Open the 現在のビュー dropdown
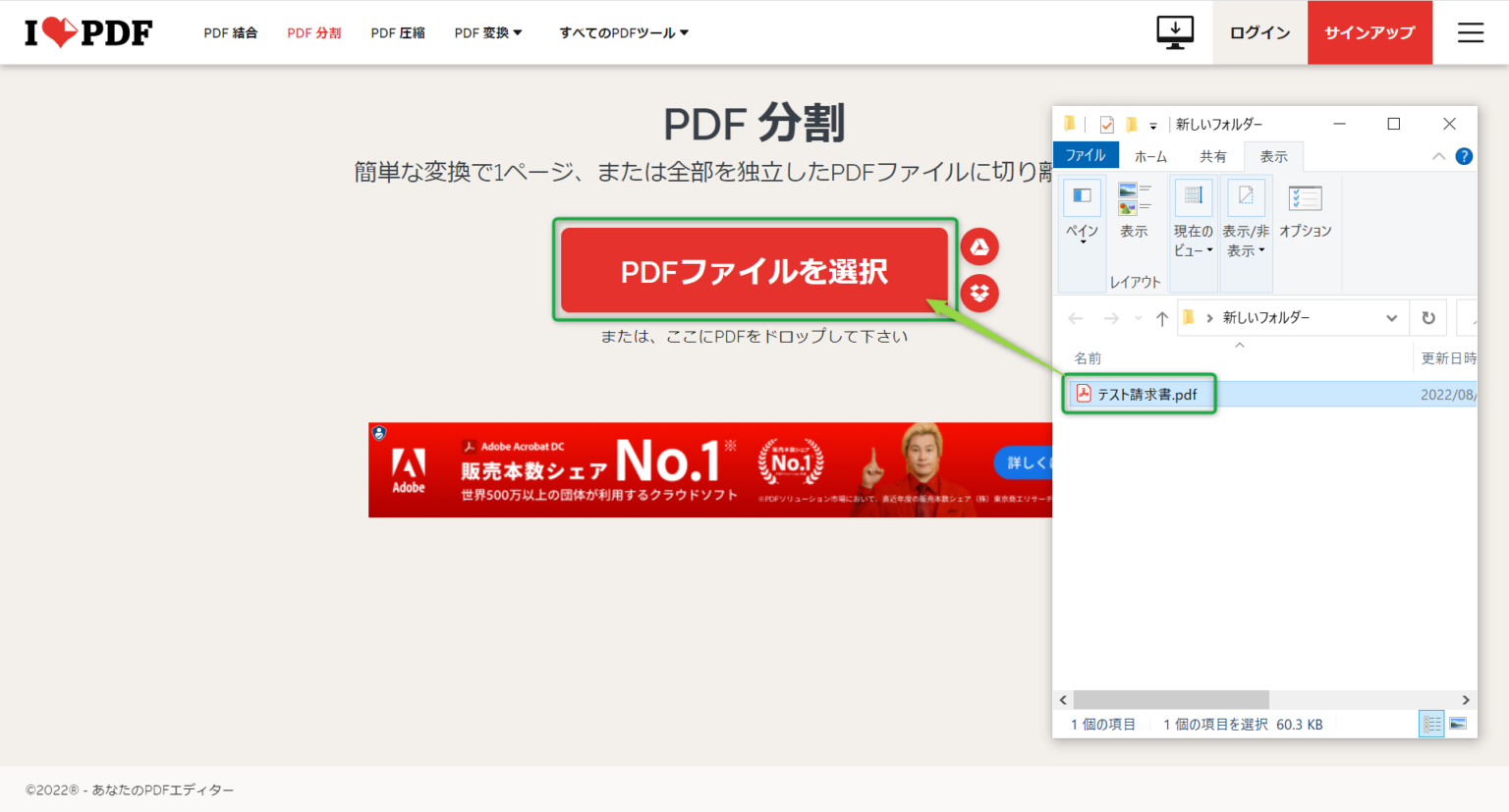This screenshot has height=812, width=1509. (x=1193, y=214)
